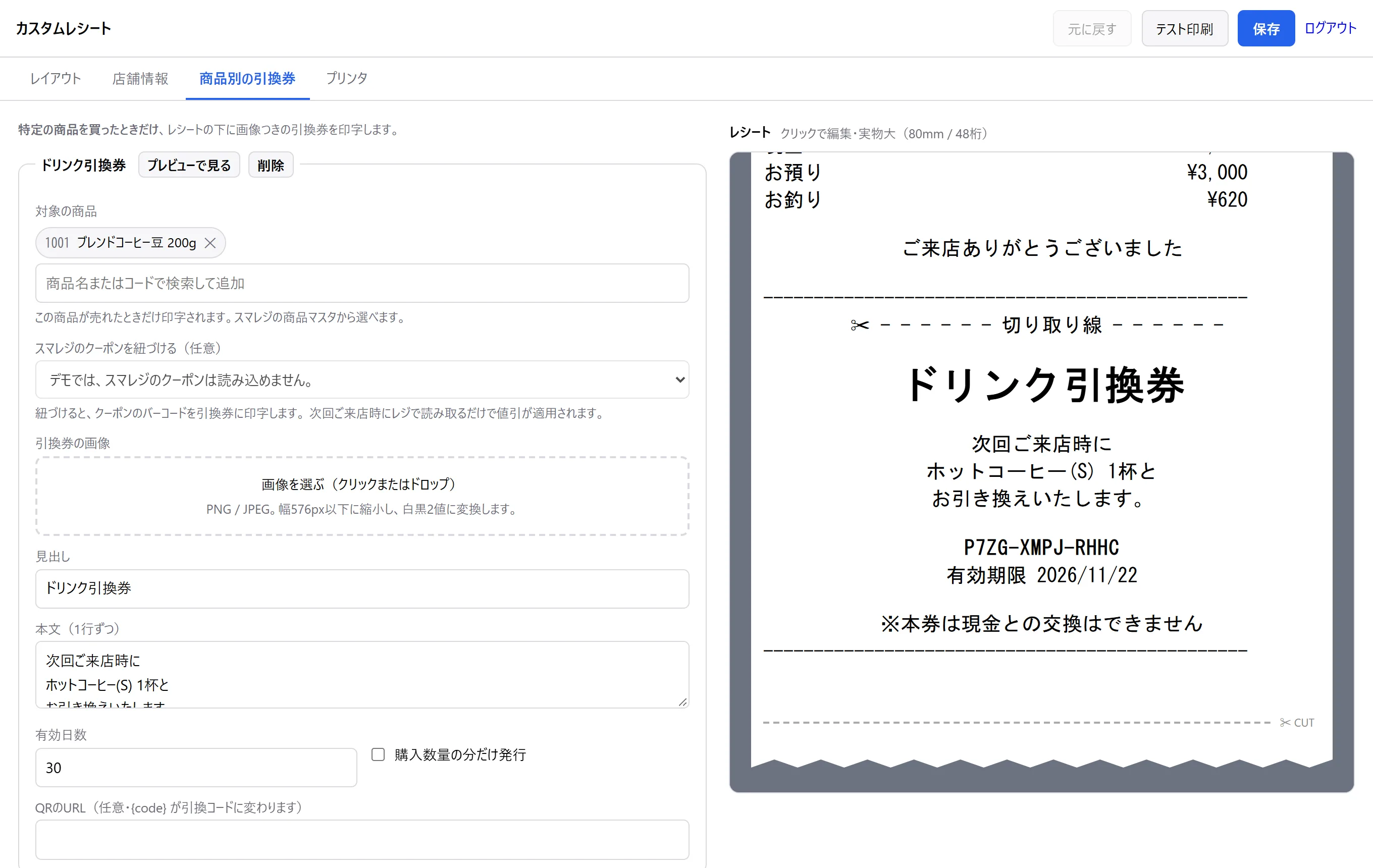Click the 有効日数 field showing 30
The height and width of the screenshot is (868, 1373).
coord(196,768)
